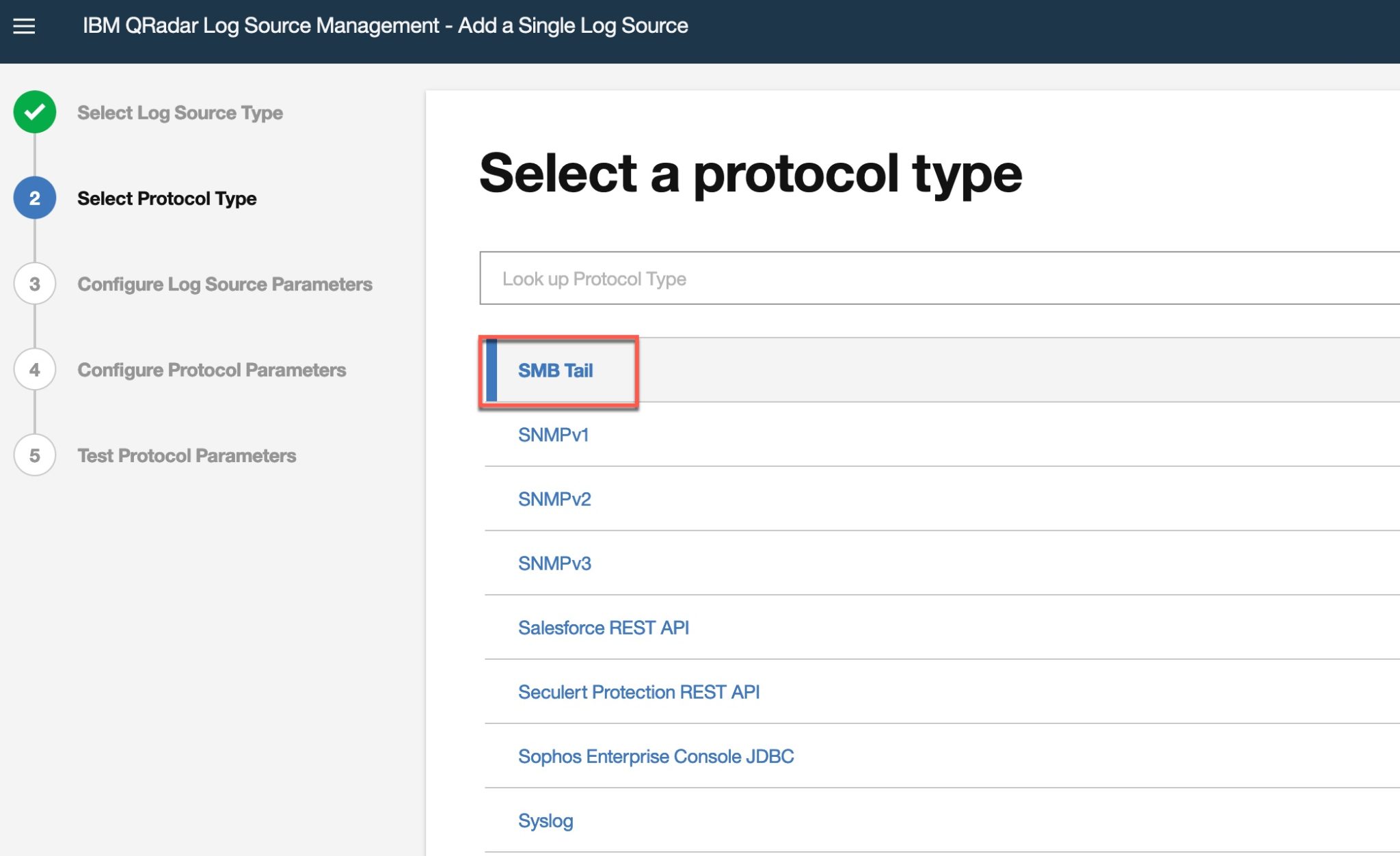Select Salesforce REST API protocol

604,627
